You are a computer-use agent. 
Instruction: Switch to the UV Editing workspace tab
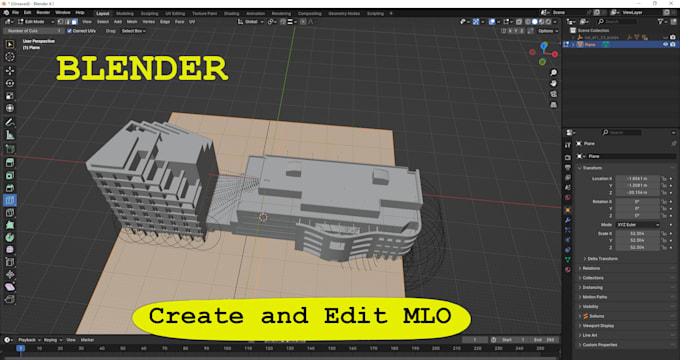point(175,13)
